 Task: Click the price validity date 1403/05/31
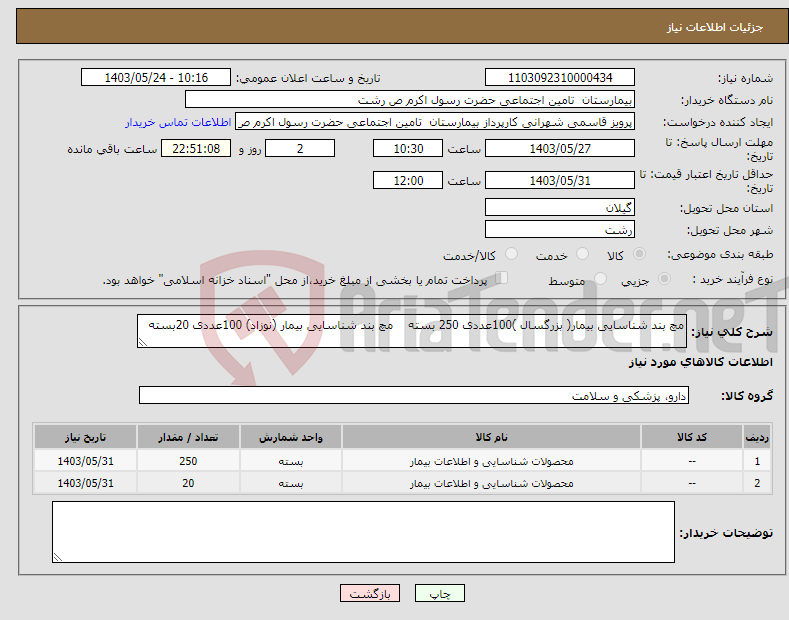tap(560, 180)
